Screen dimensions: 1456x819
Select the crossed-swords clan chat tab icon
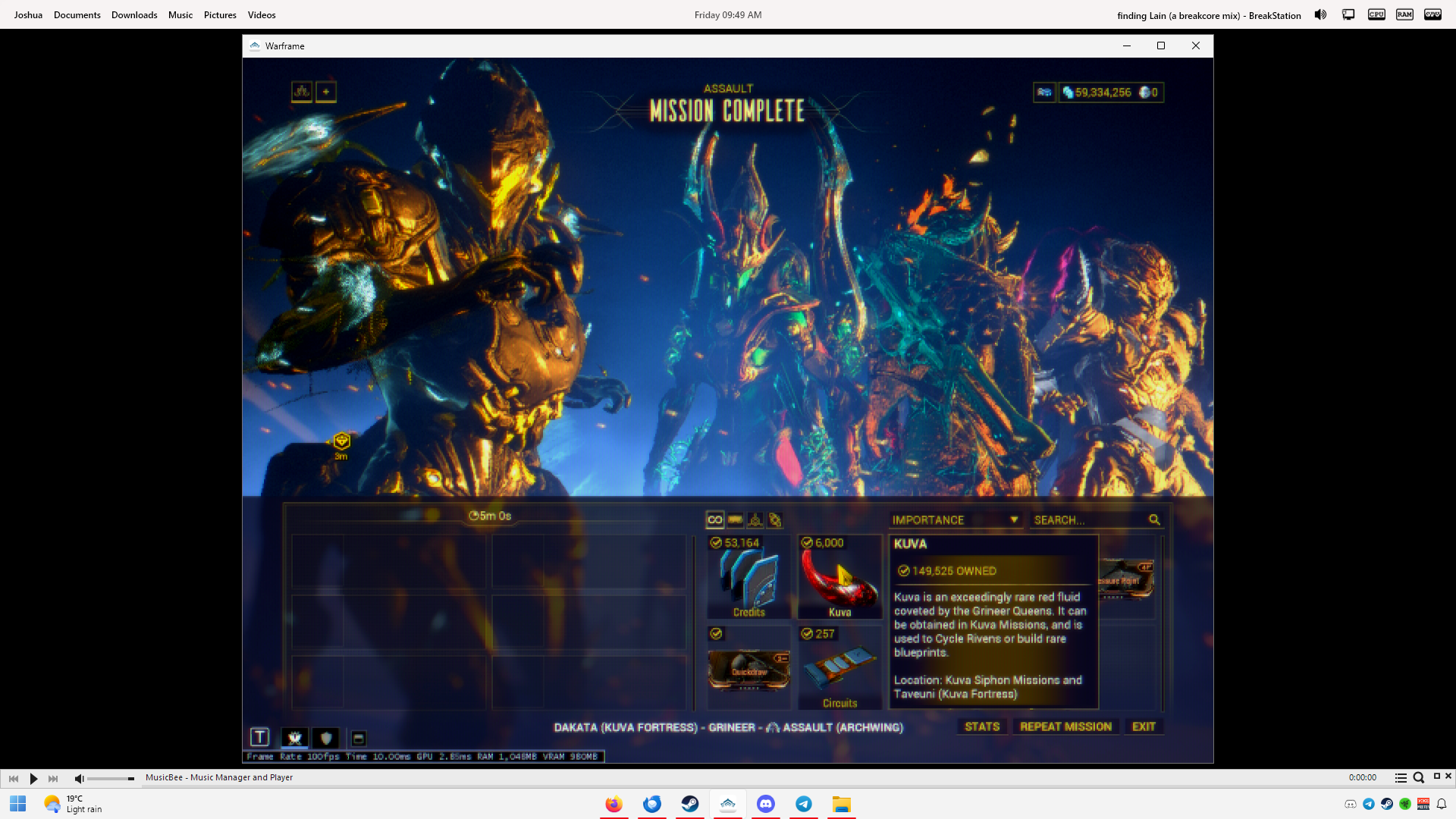(x=294, y=738)
